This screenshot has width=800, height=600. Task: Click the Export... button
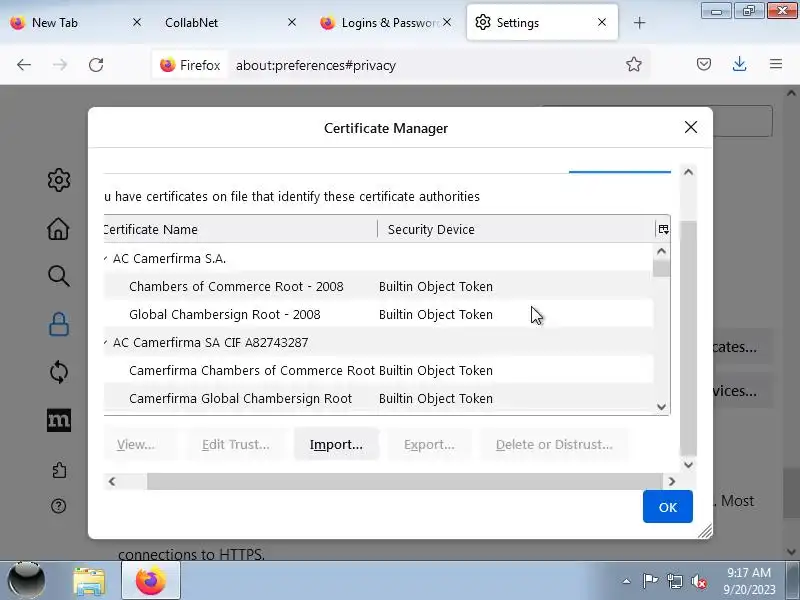(429, 444)
